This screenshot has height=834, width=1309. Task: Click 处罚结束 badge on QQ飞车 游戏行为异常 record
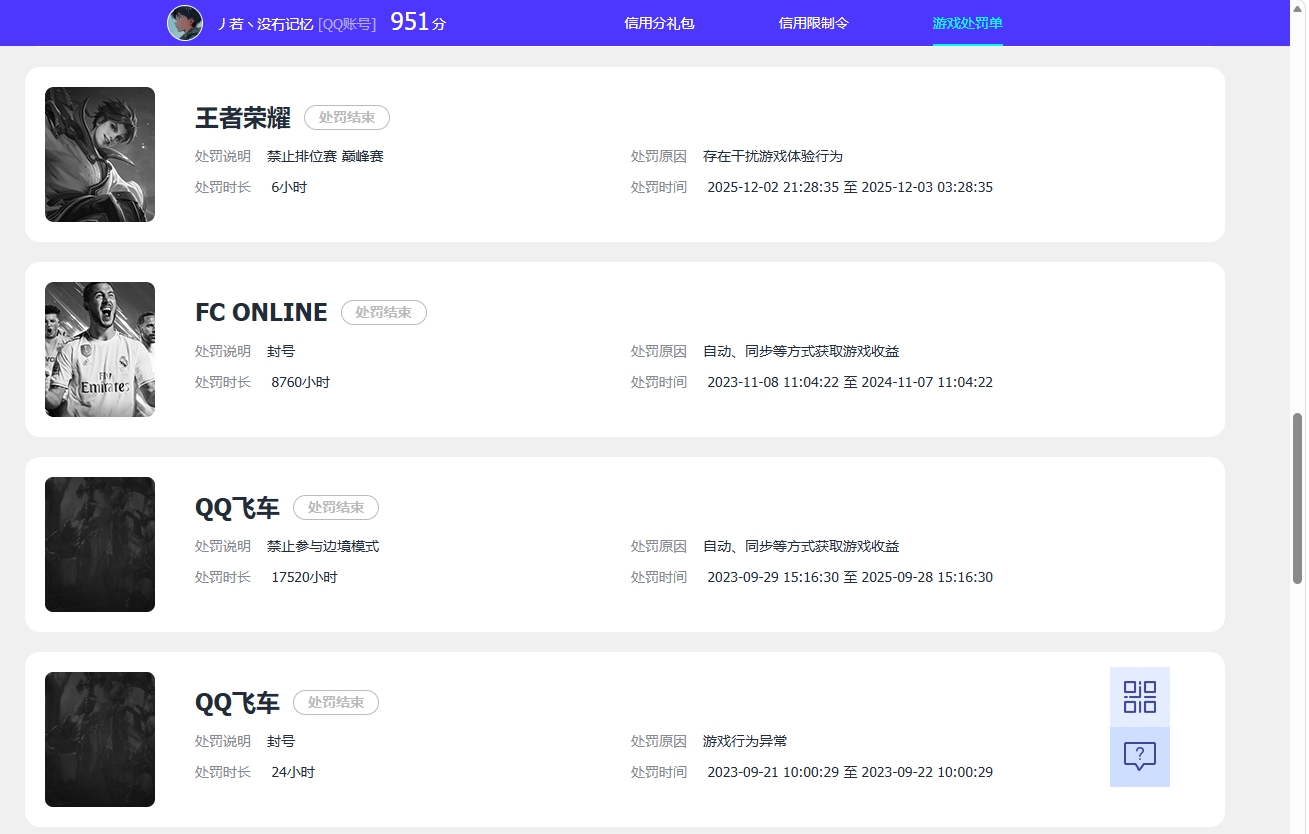click(x=336, y=703)
